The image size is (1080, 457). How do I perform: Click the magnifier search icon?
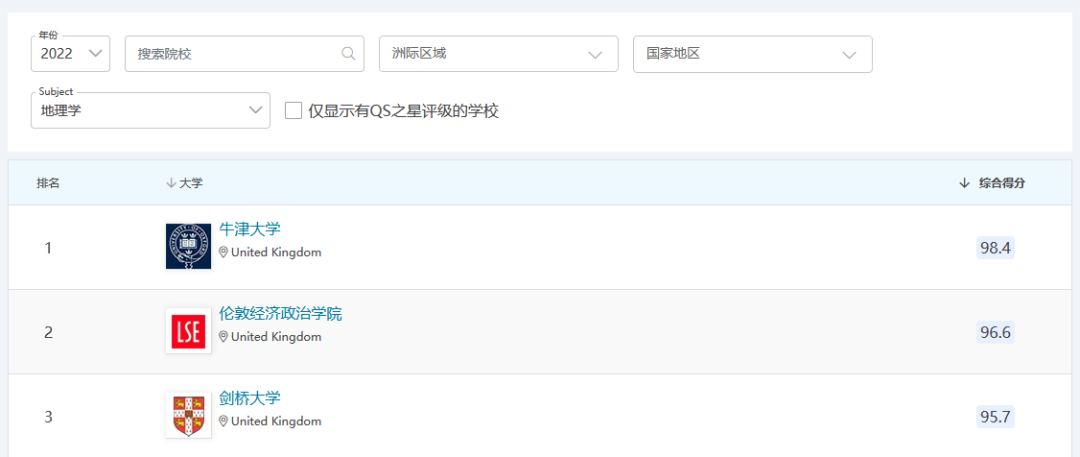(x=349, y=54)
